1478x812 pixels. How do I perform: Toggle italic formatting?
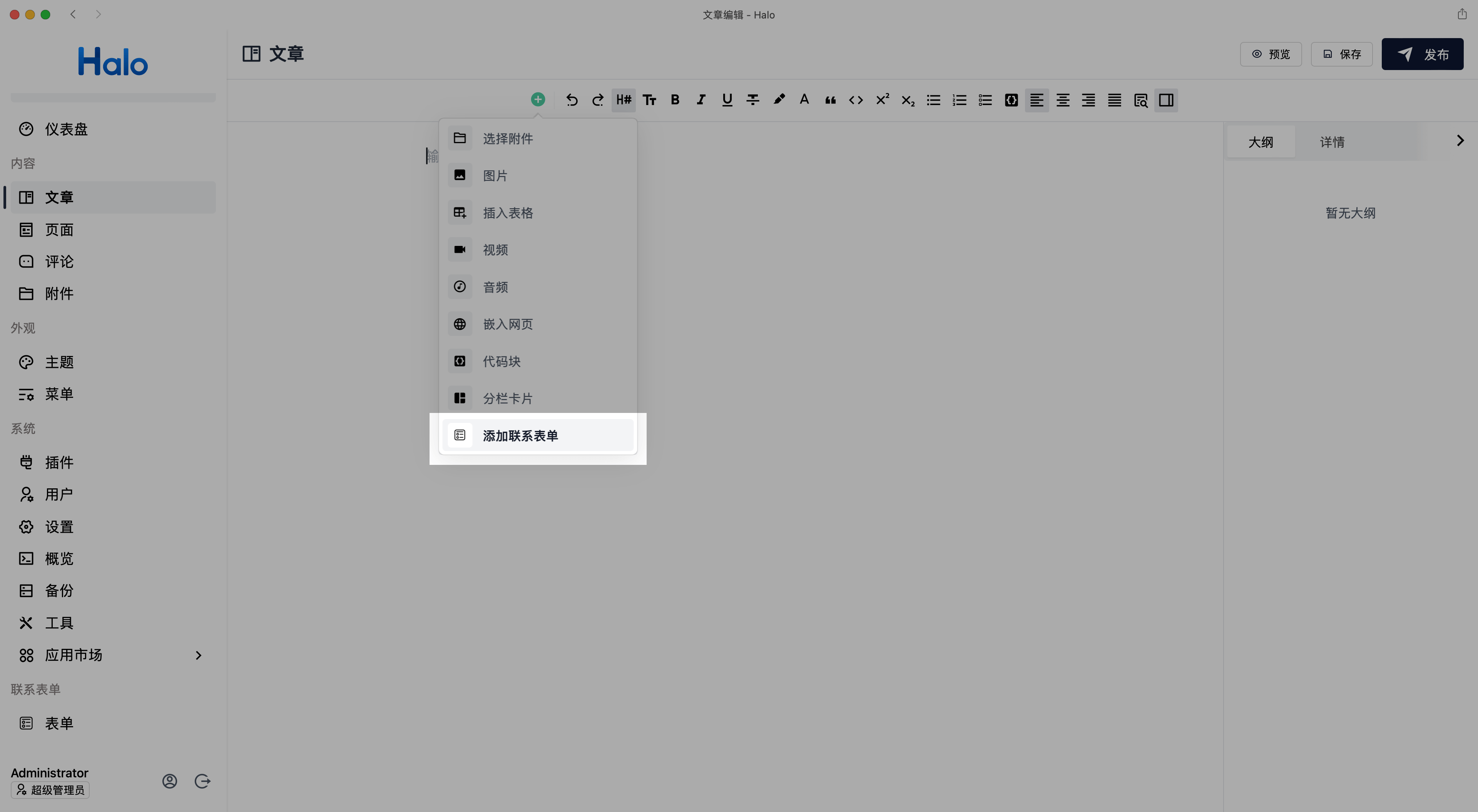coord(701,100)
